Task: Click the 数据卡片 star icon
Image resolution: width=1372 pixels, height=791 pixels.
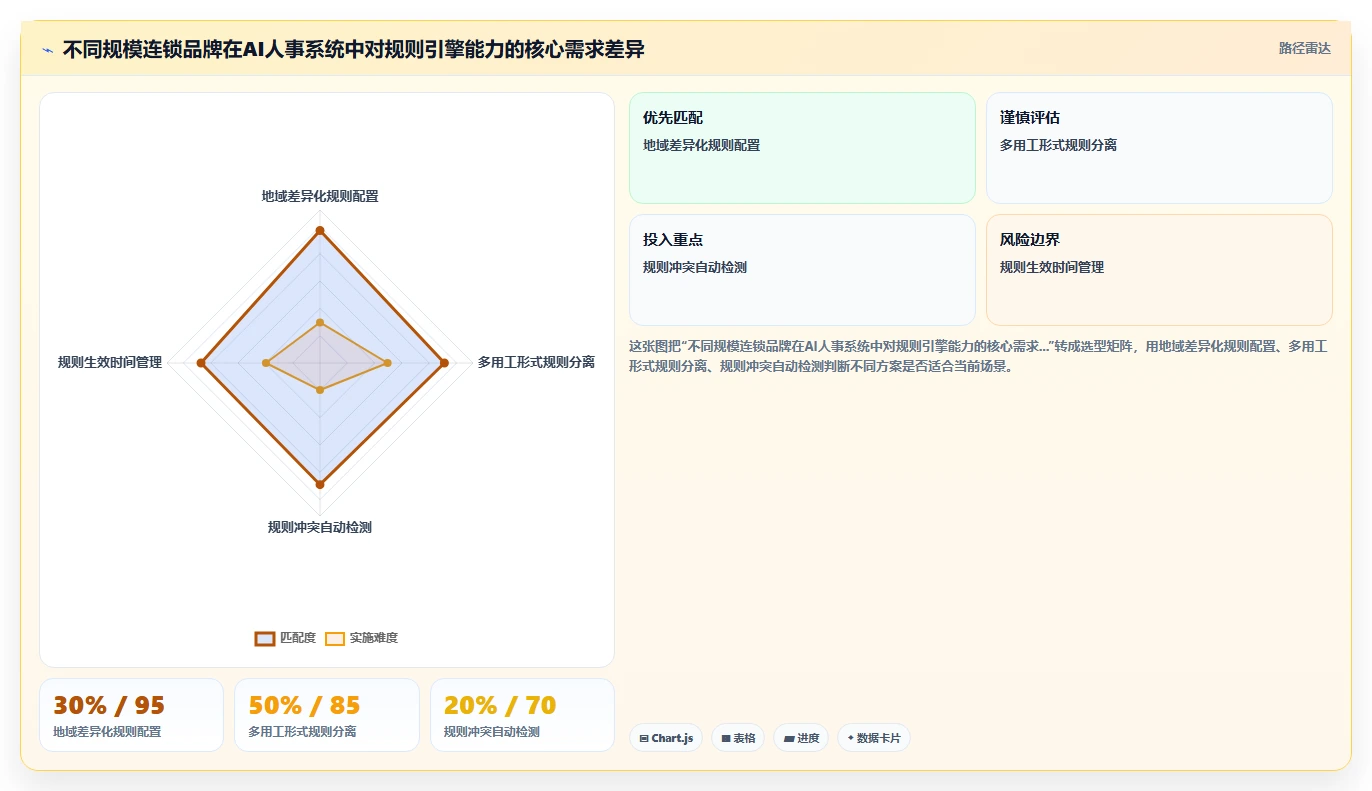Action: [851, 738]
